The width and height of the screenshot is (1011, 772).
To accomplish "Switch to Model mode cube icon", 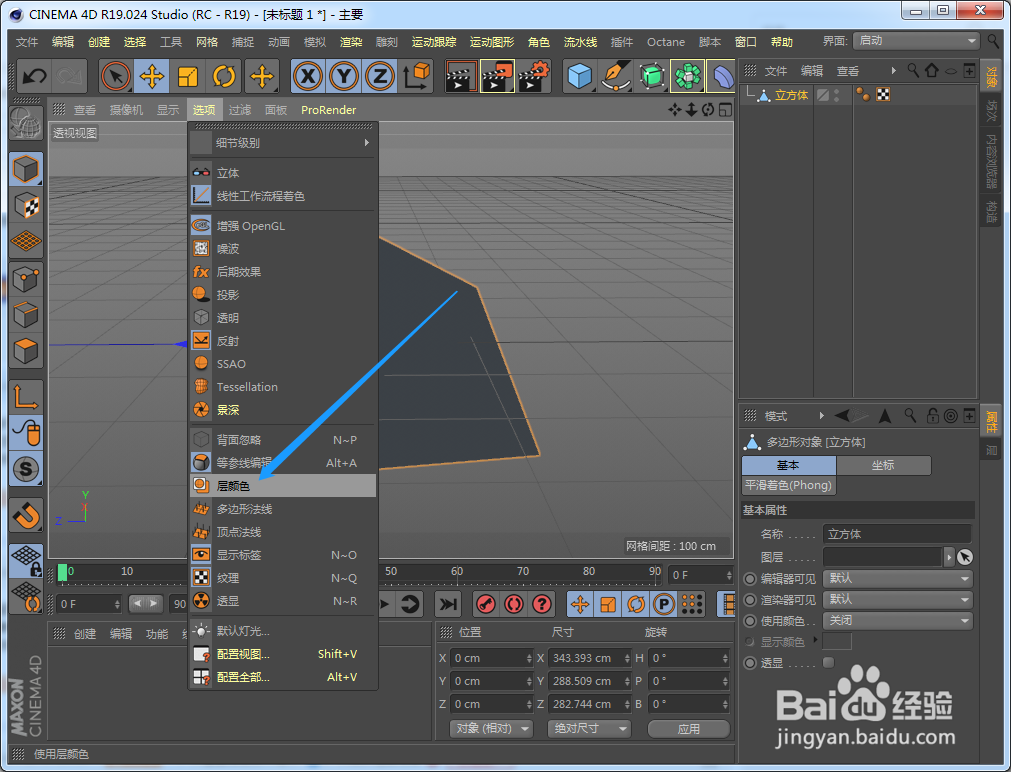I will [26, 170].
